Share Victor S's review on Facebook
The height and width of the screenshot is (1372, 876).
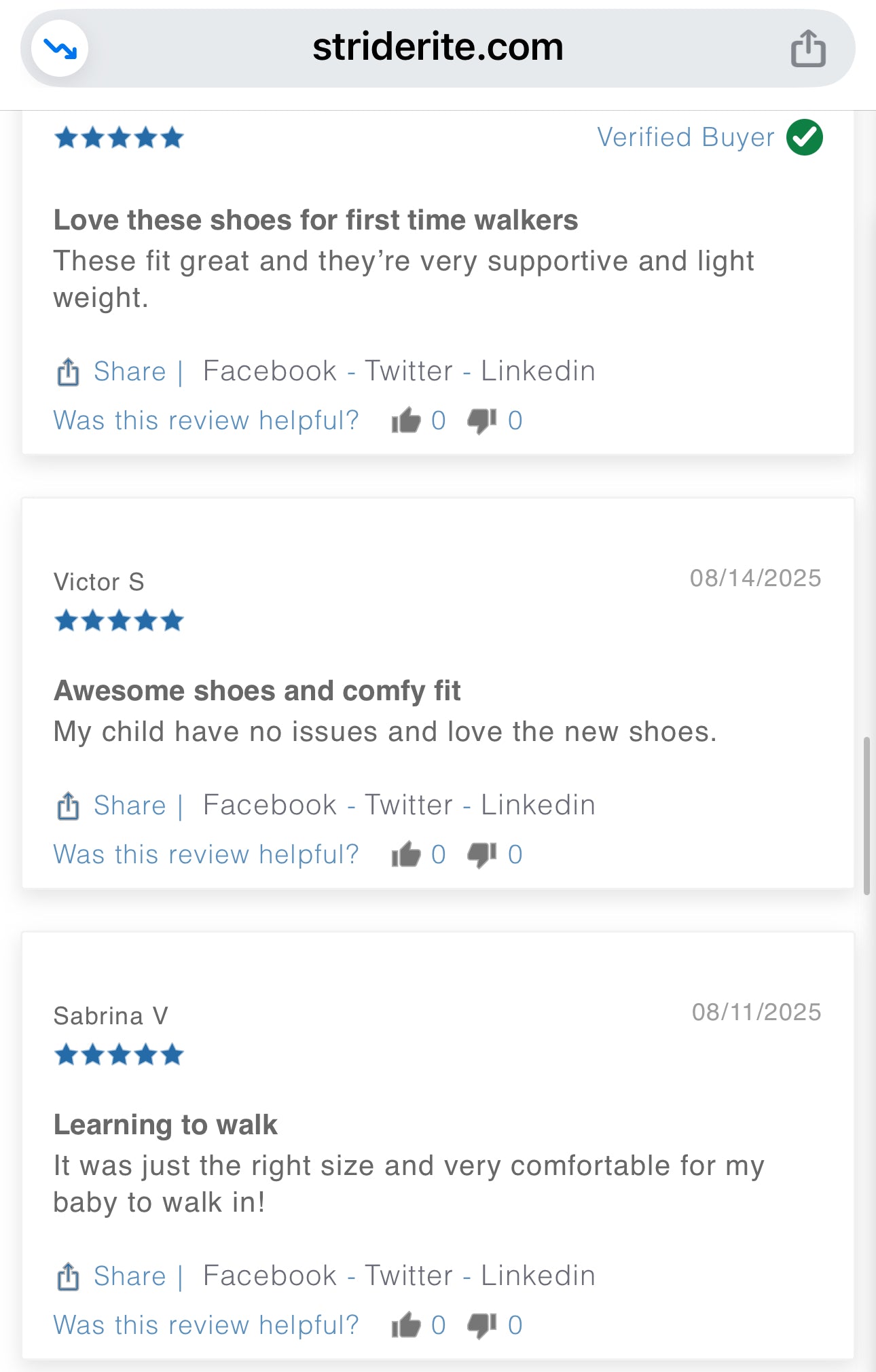click(270, 806)
